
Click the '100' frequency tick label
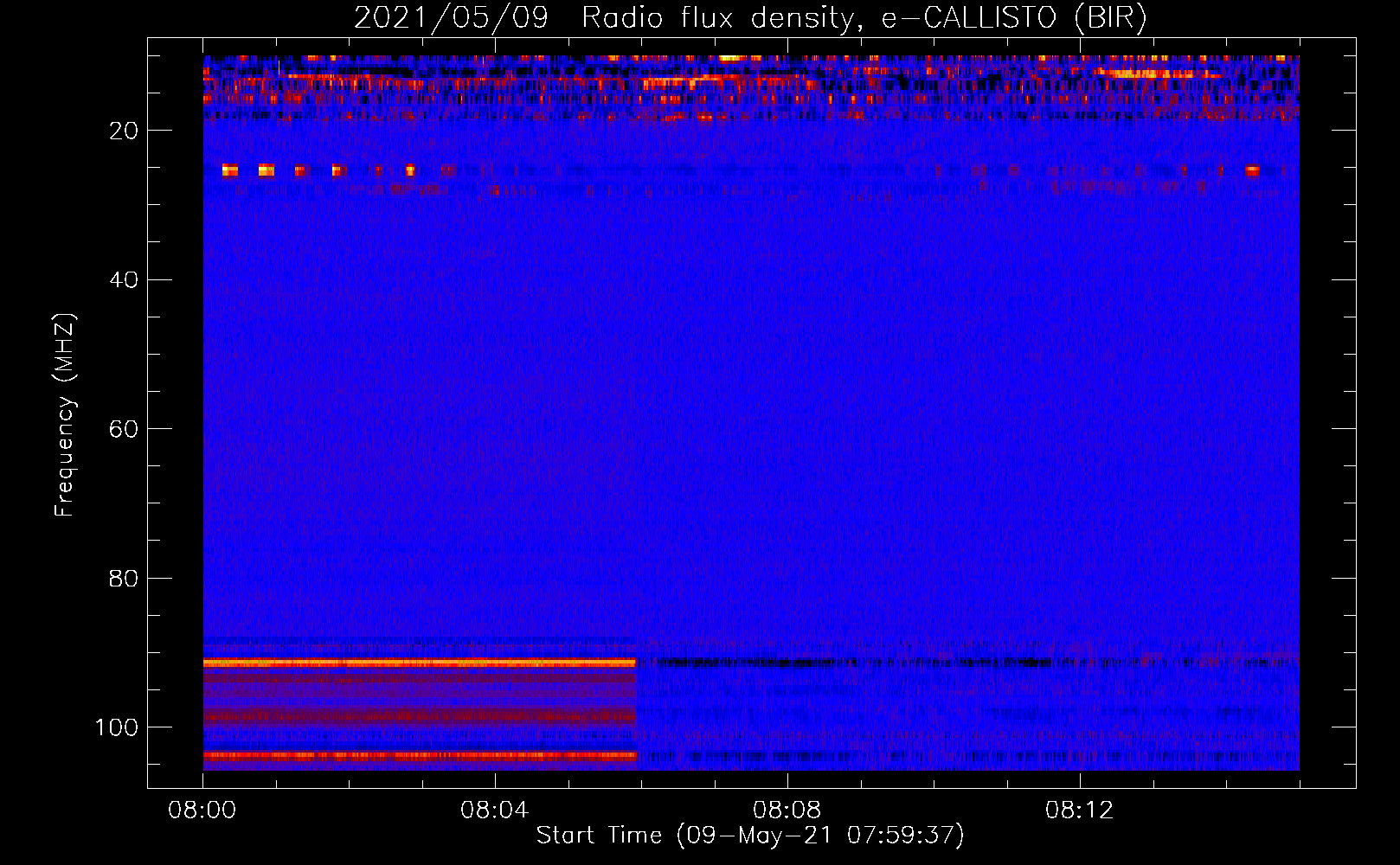117,727
